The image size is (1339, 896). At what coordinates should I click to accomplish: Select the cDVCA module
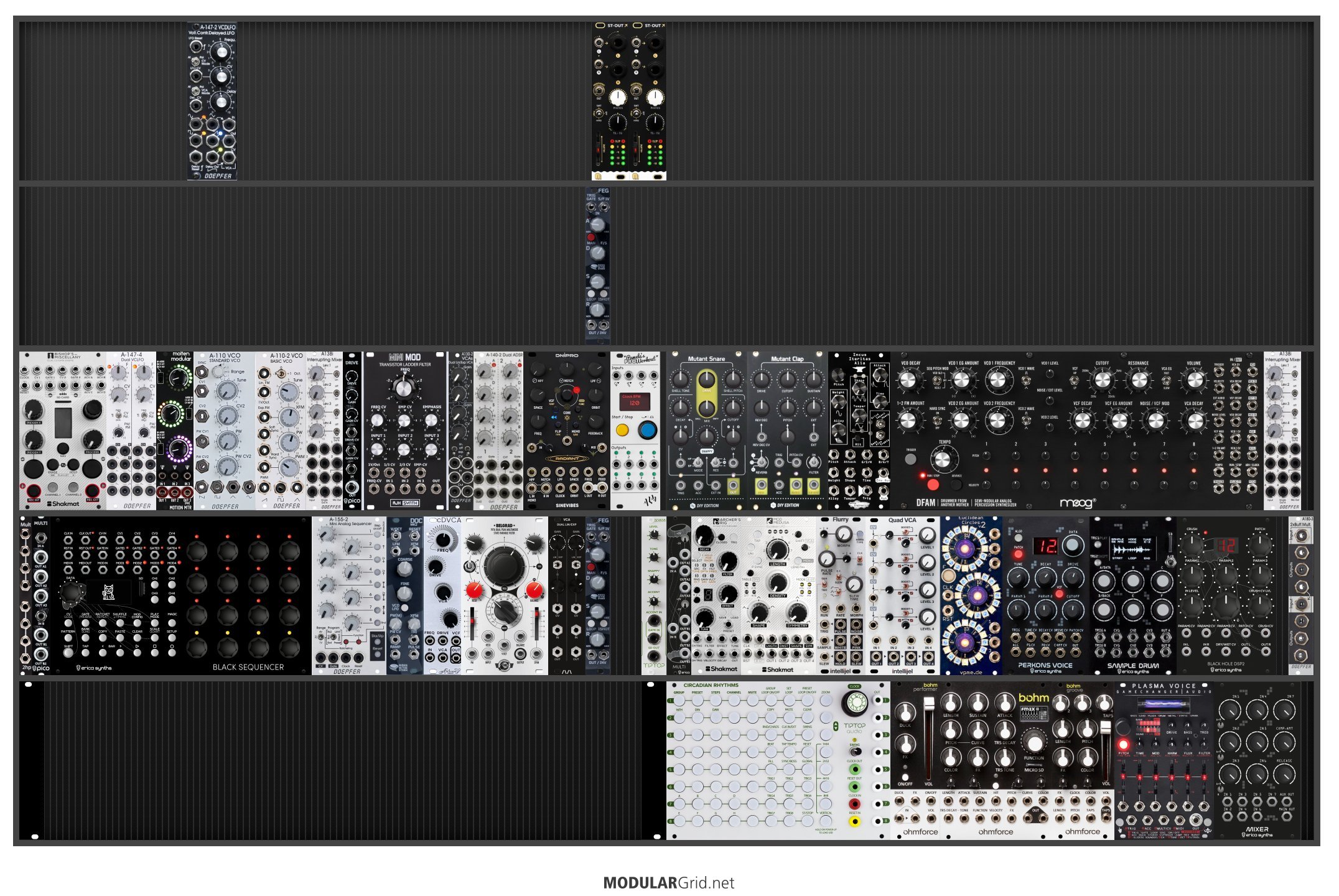pyautogui.click(x=442, y=596)
